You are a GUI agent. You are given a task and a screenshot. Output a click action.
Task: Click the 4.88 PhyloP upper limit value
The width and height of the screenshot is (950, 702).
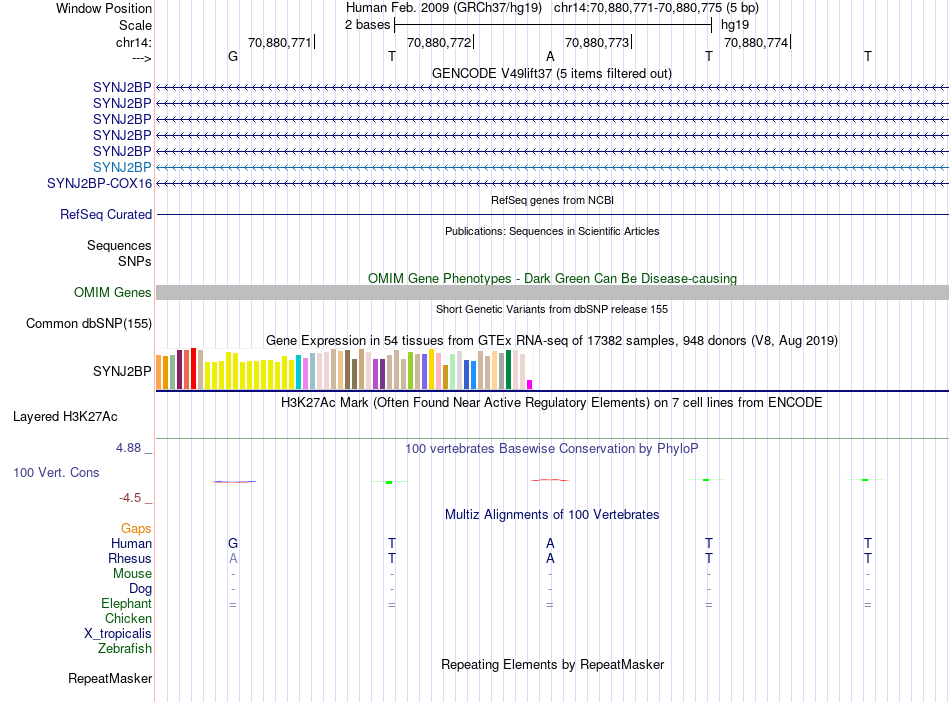coord(128,448)
